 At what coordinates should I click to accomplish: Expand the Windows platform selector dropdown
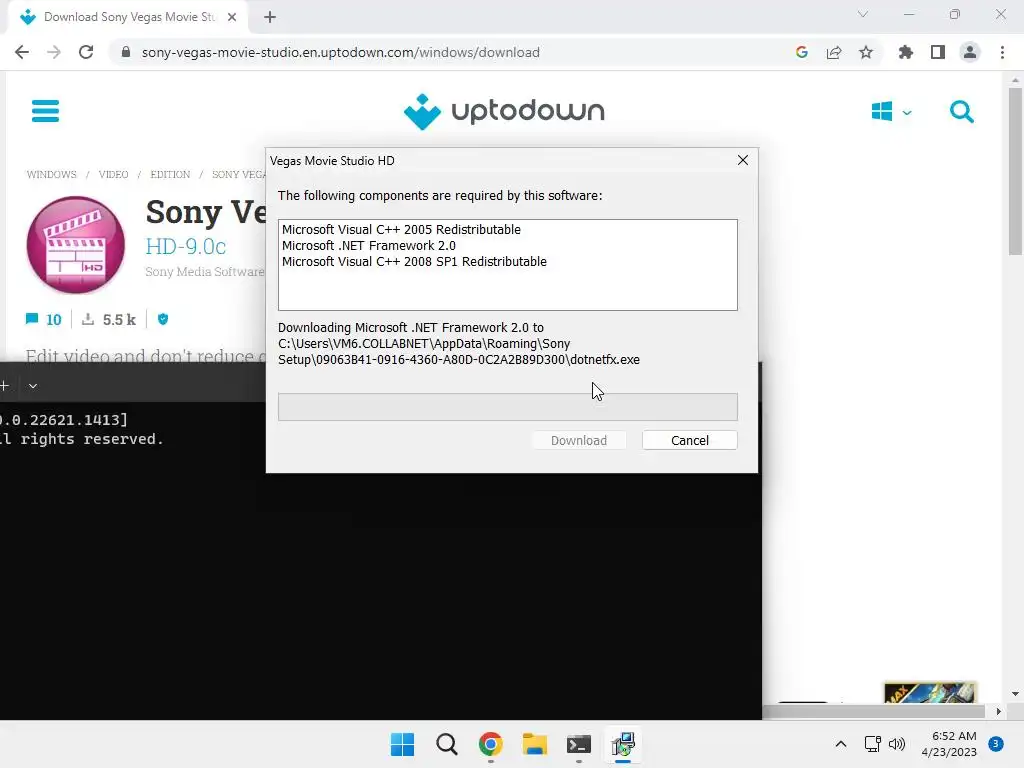pos(891,112)
